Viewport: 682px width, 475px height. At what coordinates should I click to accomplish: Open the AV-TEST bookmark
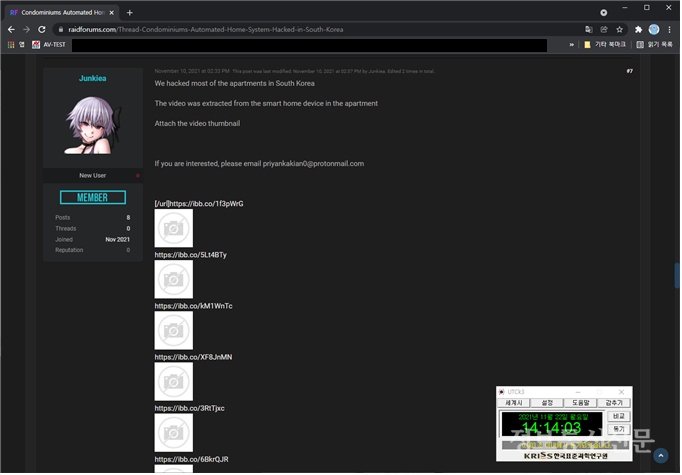tap(49, 45)
